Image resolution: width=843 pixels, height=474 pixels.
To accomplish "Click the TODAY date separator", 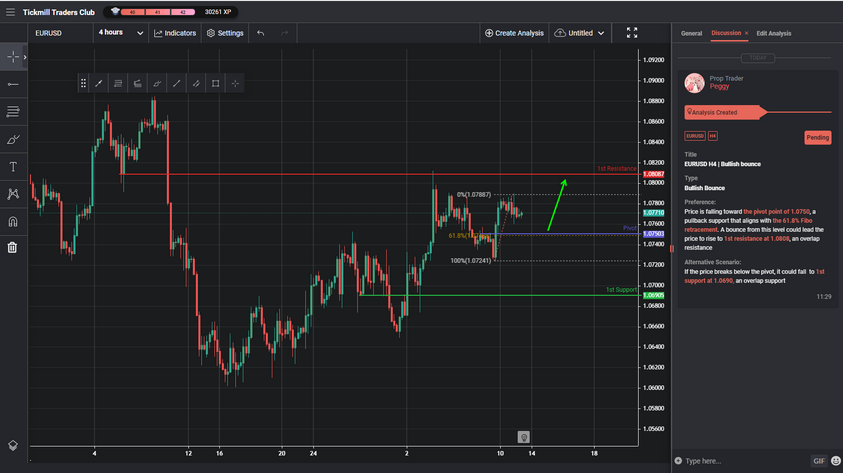I will [758, 58].
